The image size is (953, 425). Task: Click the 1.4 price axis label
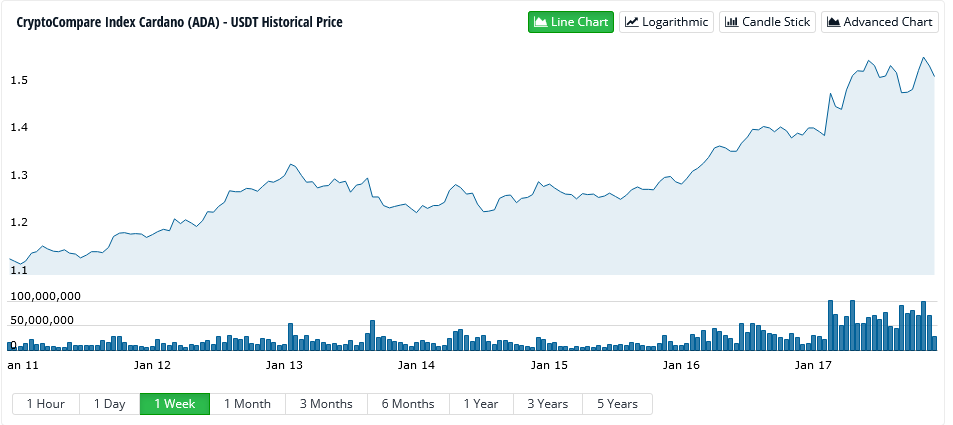(x=18, y=128)
